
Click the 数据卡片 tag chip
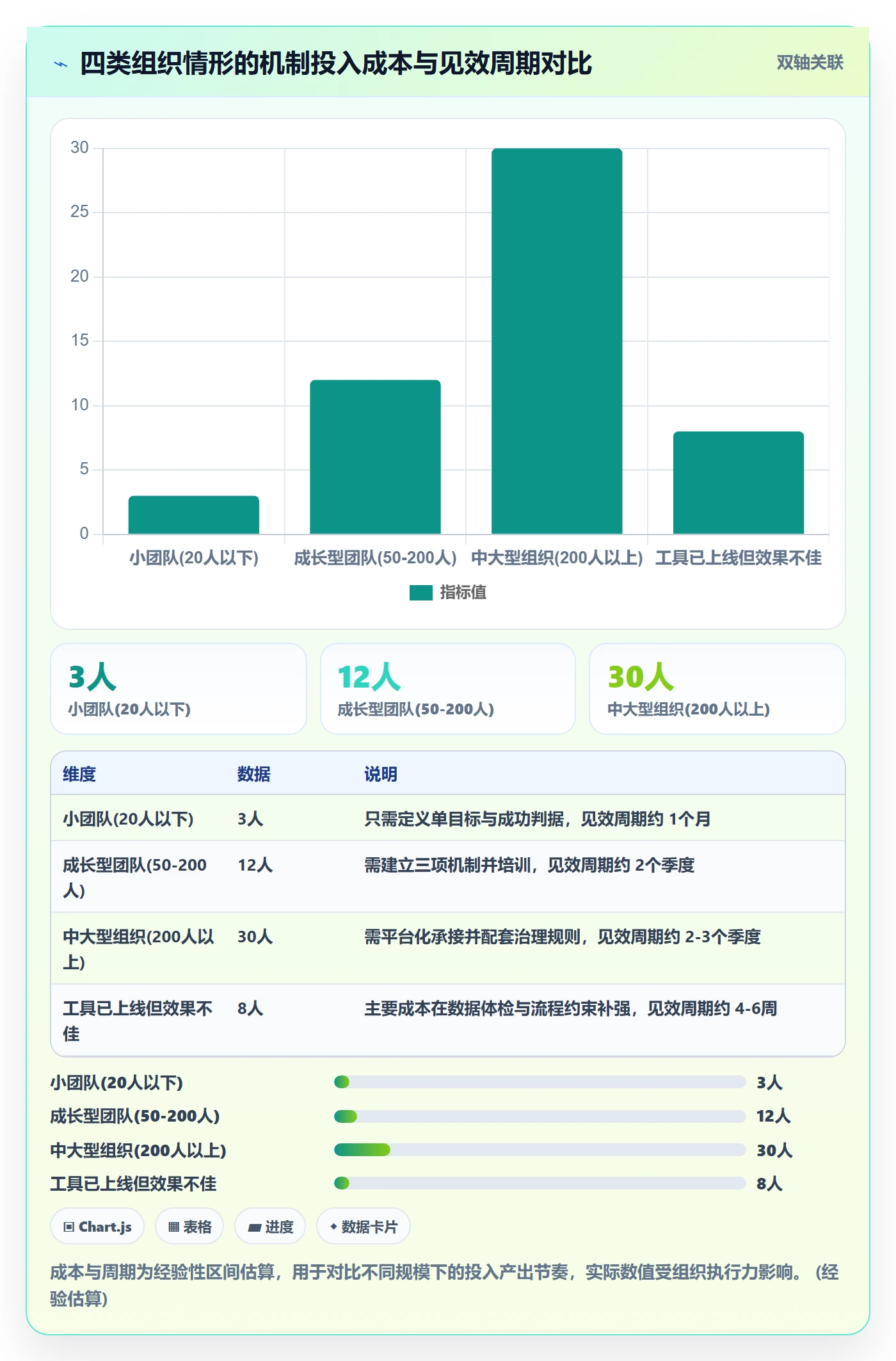pos(364,1227)
